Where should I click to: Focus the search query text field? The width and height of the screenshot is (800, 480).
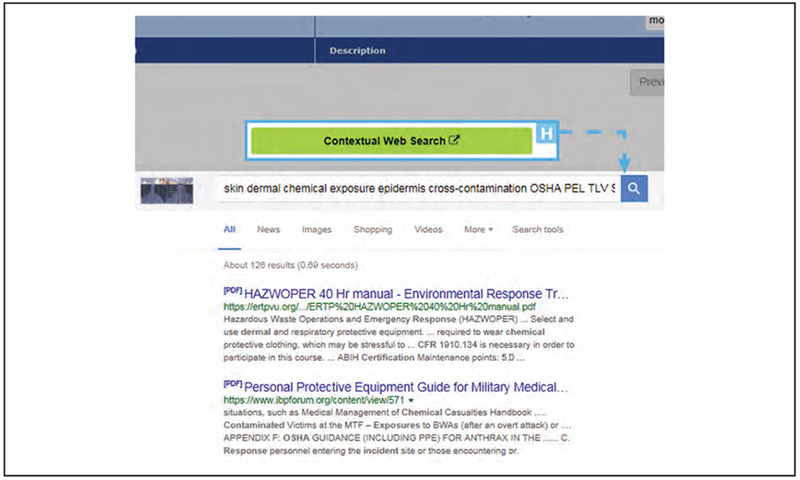[420, 190]
